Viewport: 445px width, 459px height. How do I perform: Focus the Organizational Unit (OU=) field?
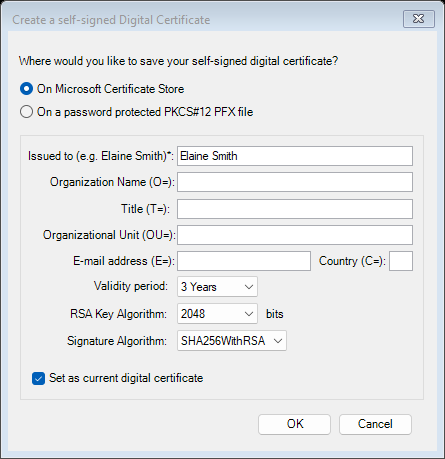click(295, 235)
